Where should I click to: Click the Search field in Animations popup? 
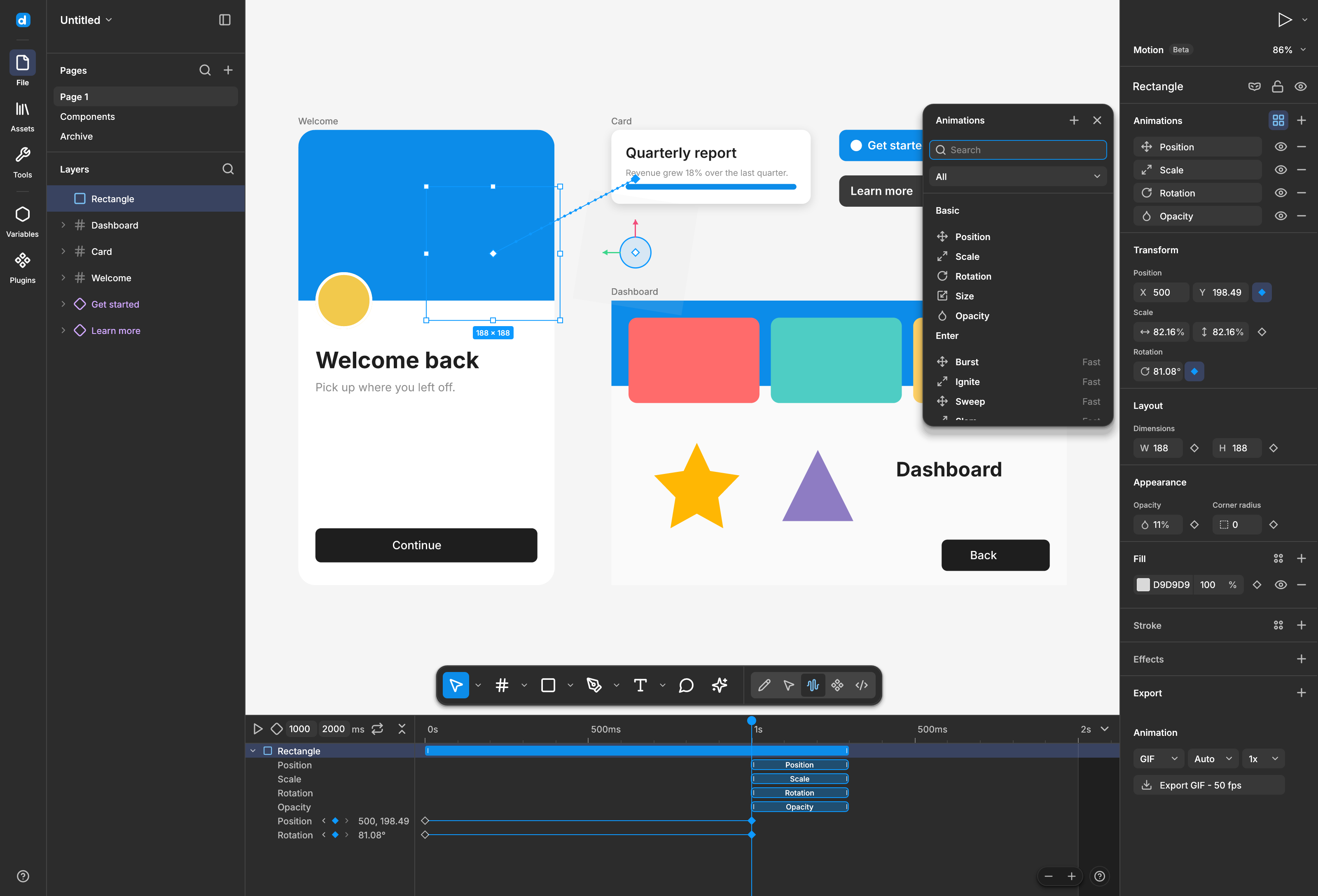point(1018,150)
